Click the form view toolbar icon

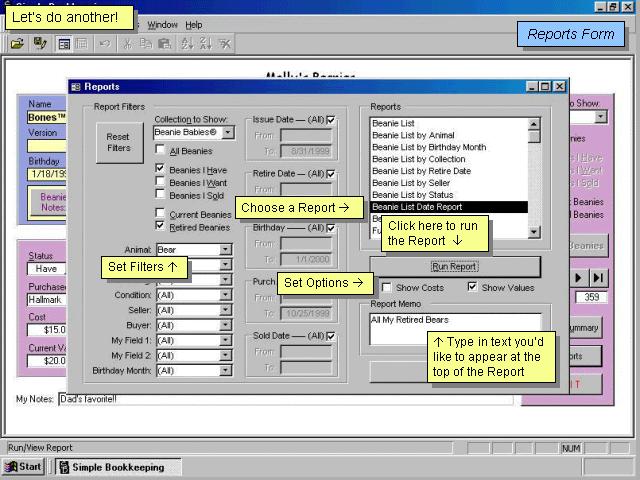click(64, 44)
